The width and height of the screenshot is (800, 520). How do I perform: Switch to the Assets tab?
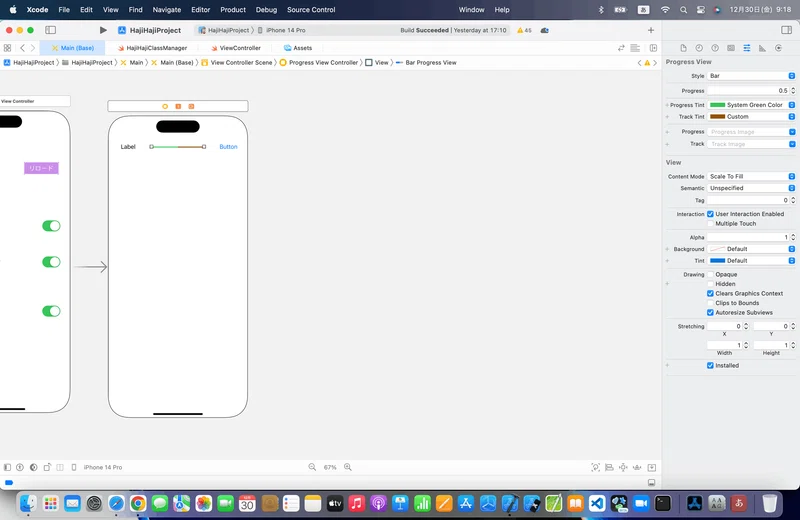click(298, 48)
